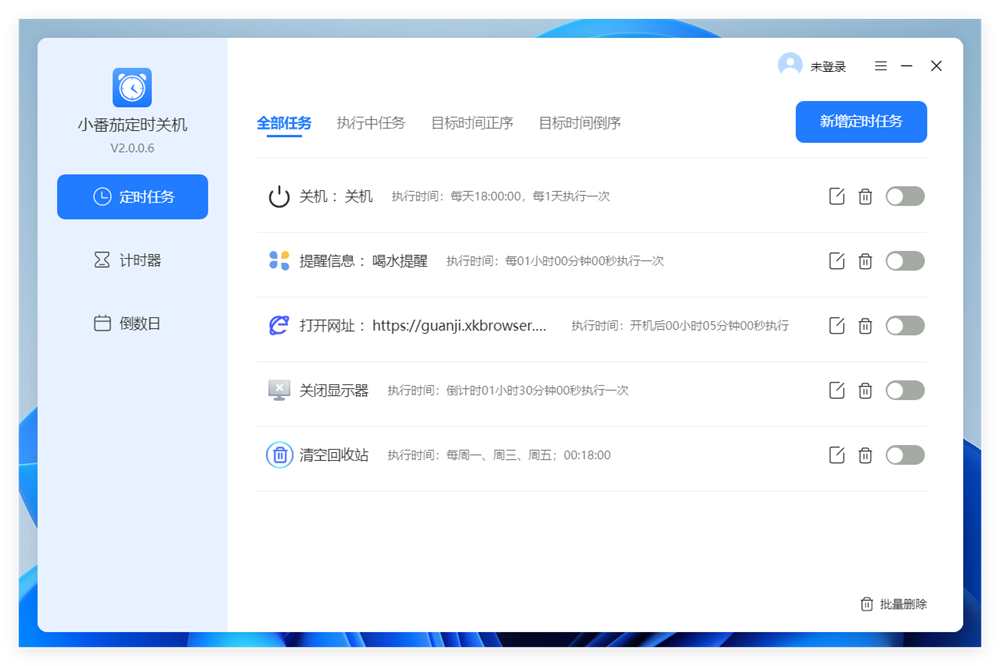Edit the 清空回收站 task
The height and width of the screenshot is (666, 1000).
[x=837, y=455]
